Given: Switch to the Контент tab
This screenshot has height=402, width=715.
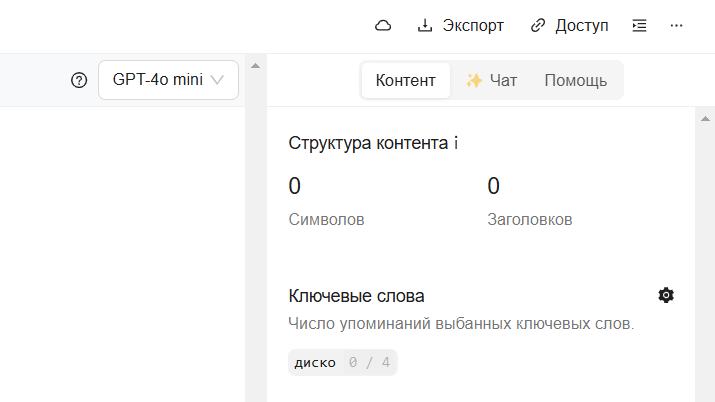Looking at the screenshot, I should point(405,80).
